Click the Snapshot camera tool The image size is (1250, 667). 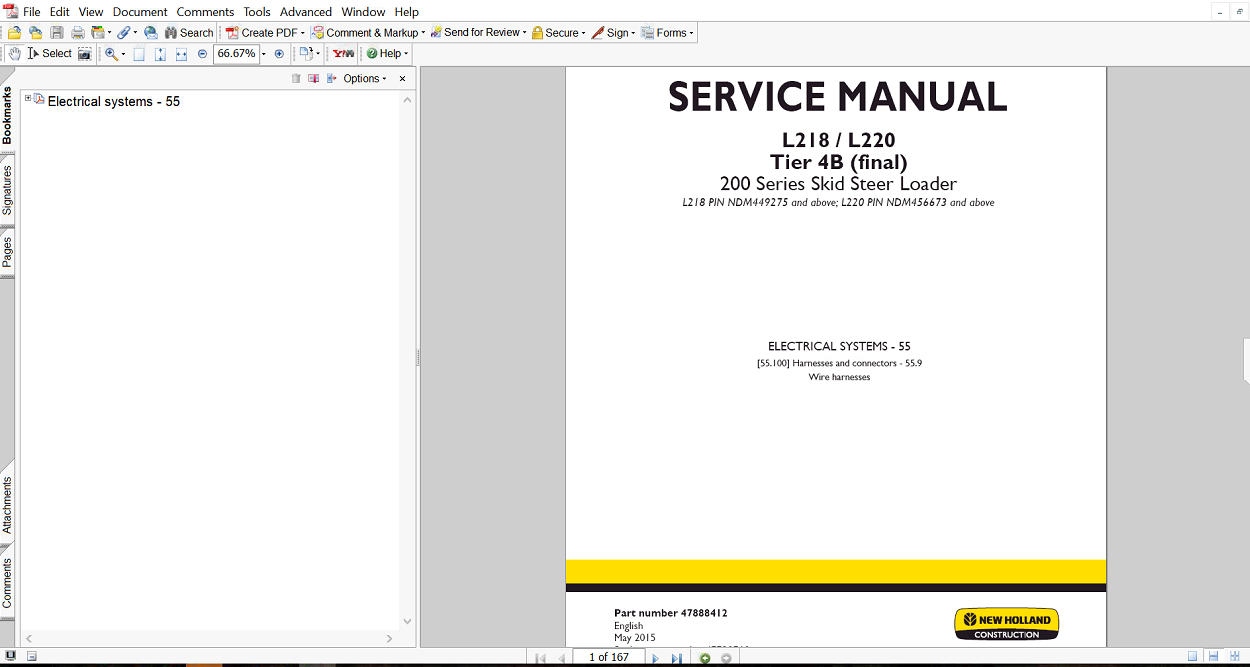pos(85,54)
